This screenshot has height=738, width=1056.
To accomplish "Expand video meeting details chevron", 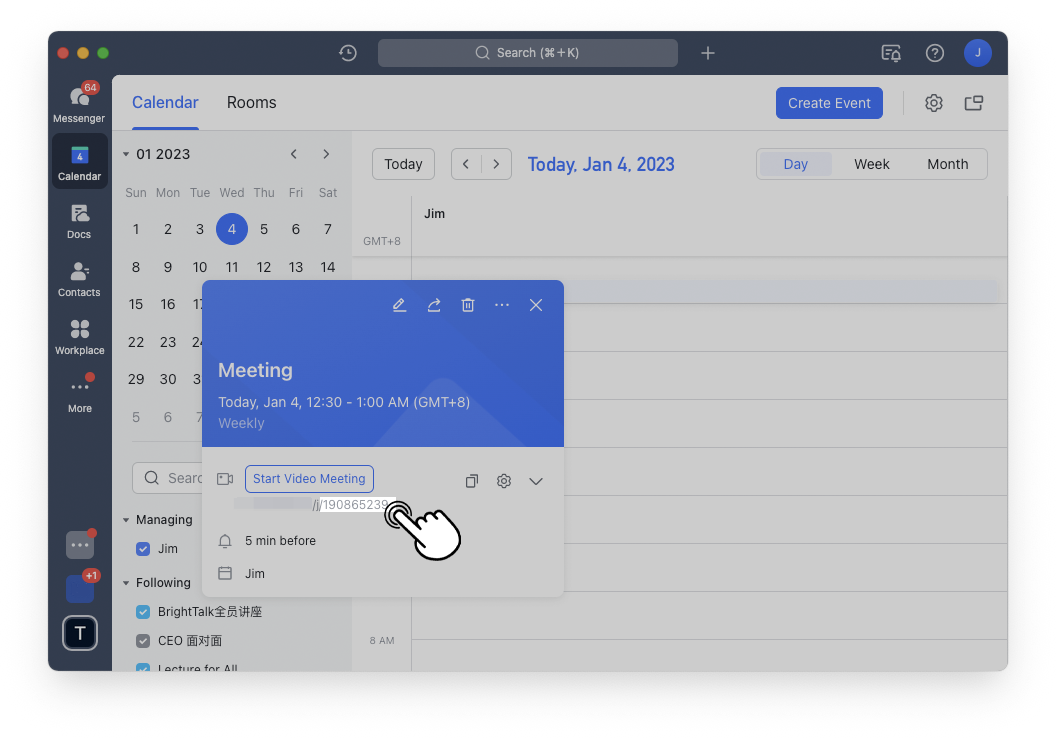I will (536, 481).
